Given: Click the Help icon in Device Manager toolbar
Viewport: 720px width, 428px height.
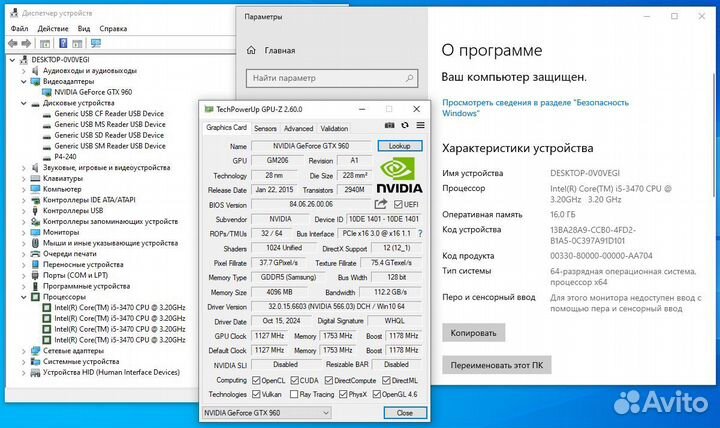Looking at the screenshot, I should [63, 43].
